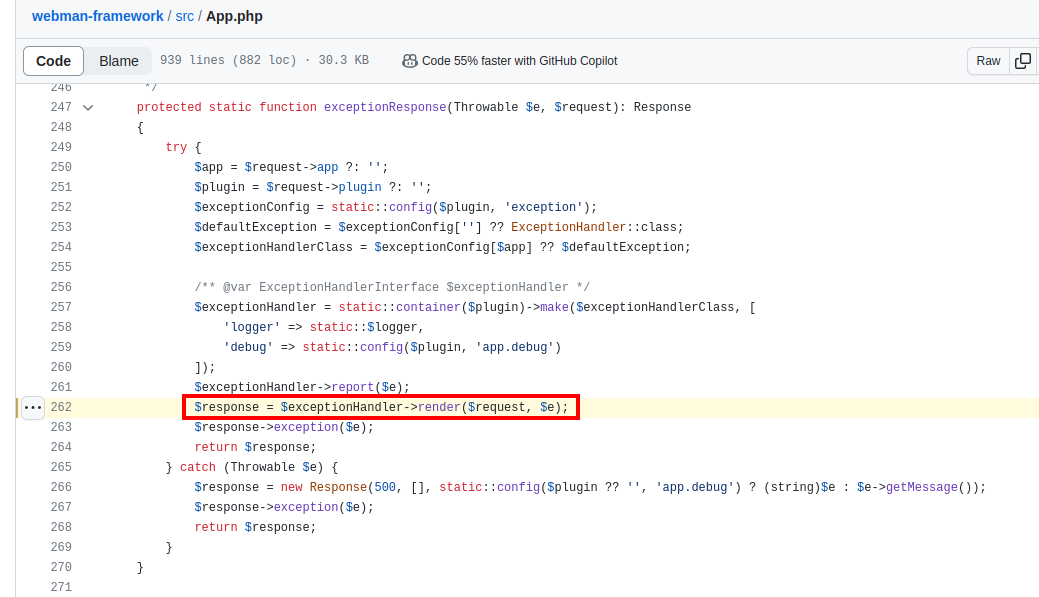The width and height of the screenshot is (1039, 597).
Task: Open the line 262 ellipsis menu
Action: pos(32,407)
